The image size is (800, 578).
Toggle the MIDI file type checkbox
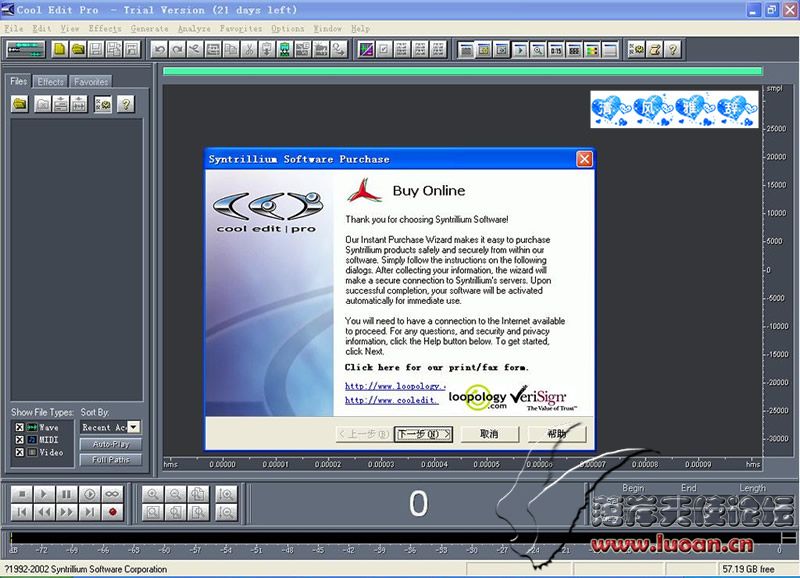point(19,439)
